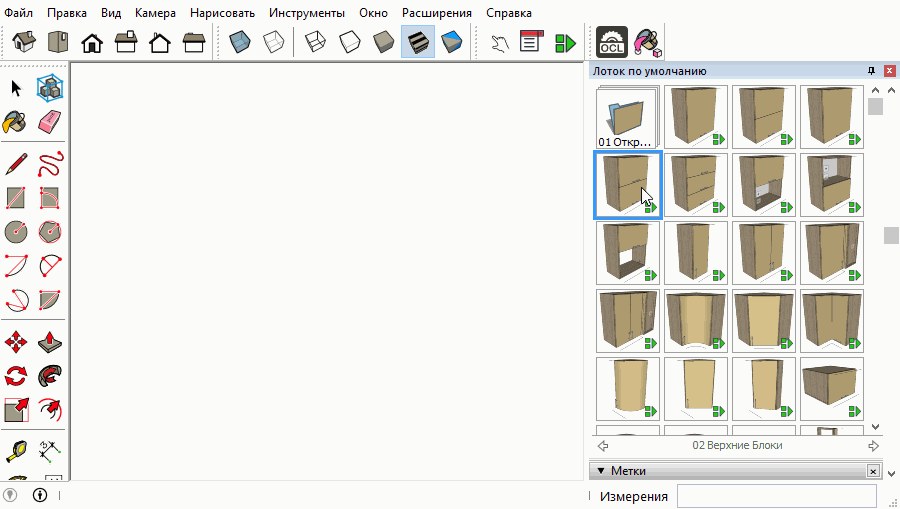This screenshot has height=509, width=900.
Task: Pin the Лоток по умолчанию tray
Action: click(871, 71)
